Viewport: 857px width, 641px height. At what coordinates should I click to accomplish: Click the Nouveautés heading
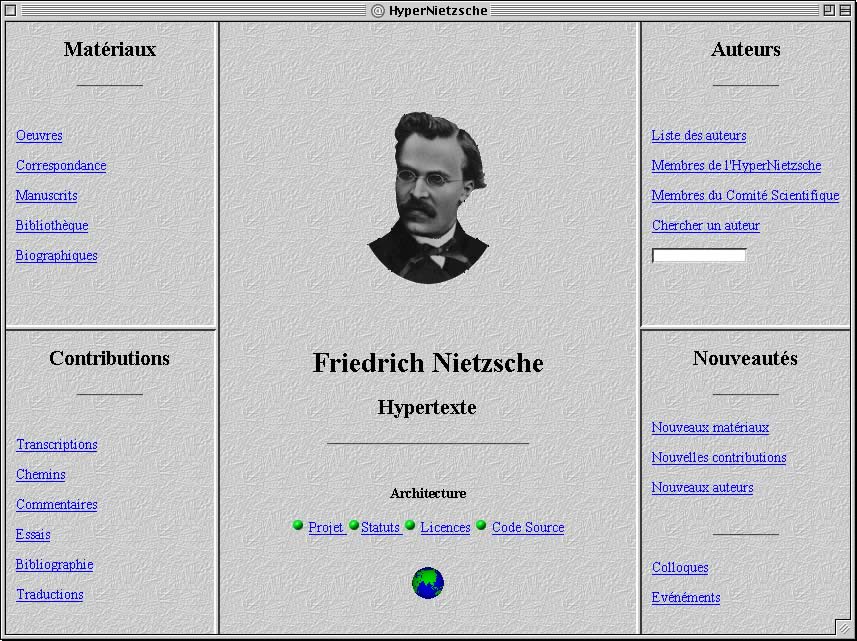(746, 358)
